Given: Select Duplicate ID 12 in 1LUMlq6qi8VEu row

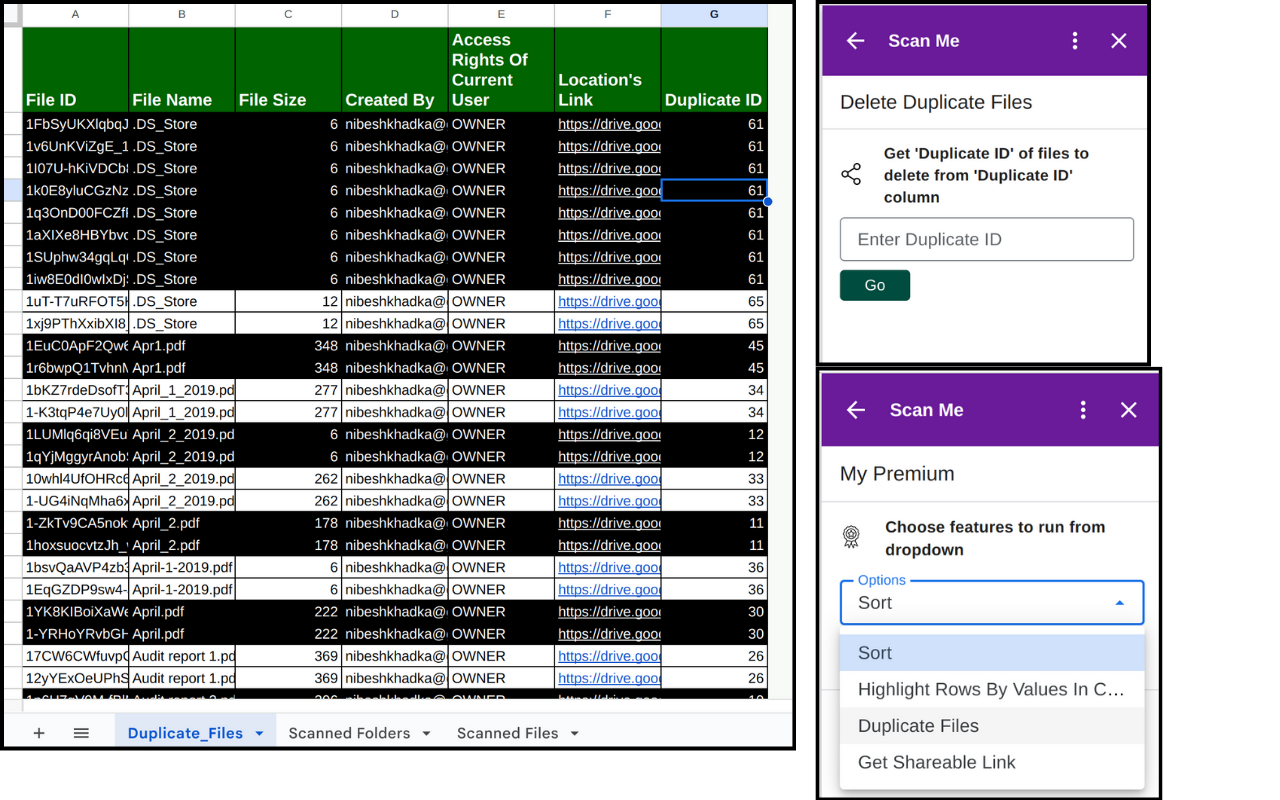Looking at the screenshot, I should [x=714, y=434].
